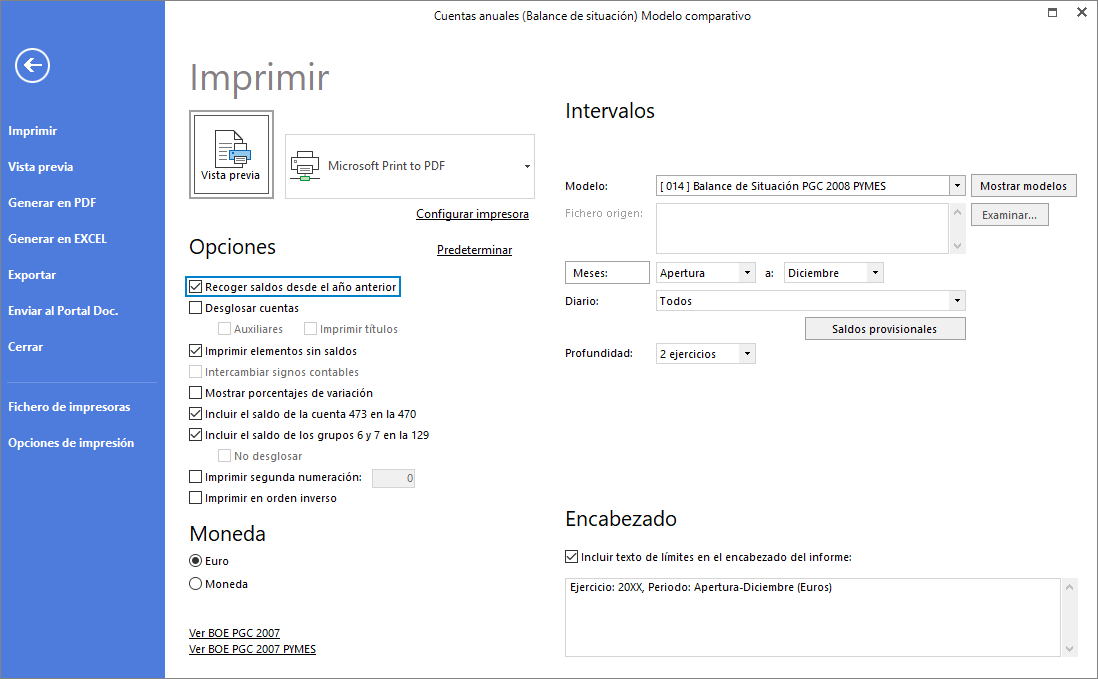Screen dimensions: 1098x679
Task: Click the Examinar... button
Action: point(1010,215)
